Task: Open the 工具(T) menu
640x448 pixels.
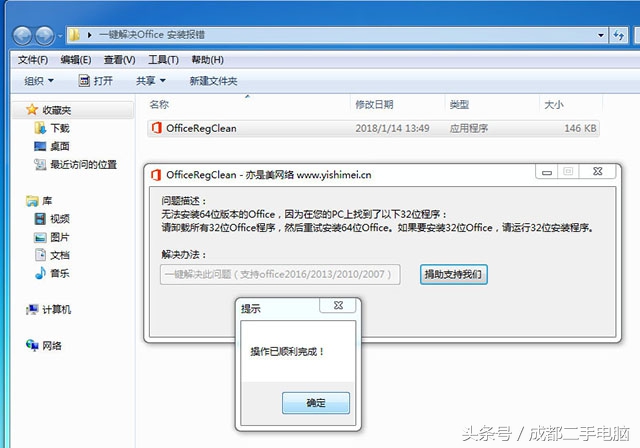Action: tap(163, 60)
